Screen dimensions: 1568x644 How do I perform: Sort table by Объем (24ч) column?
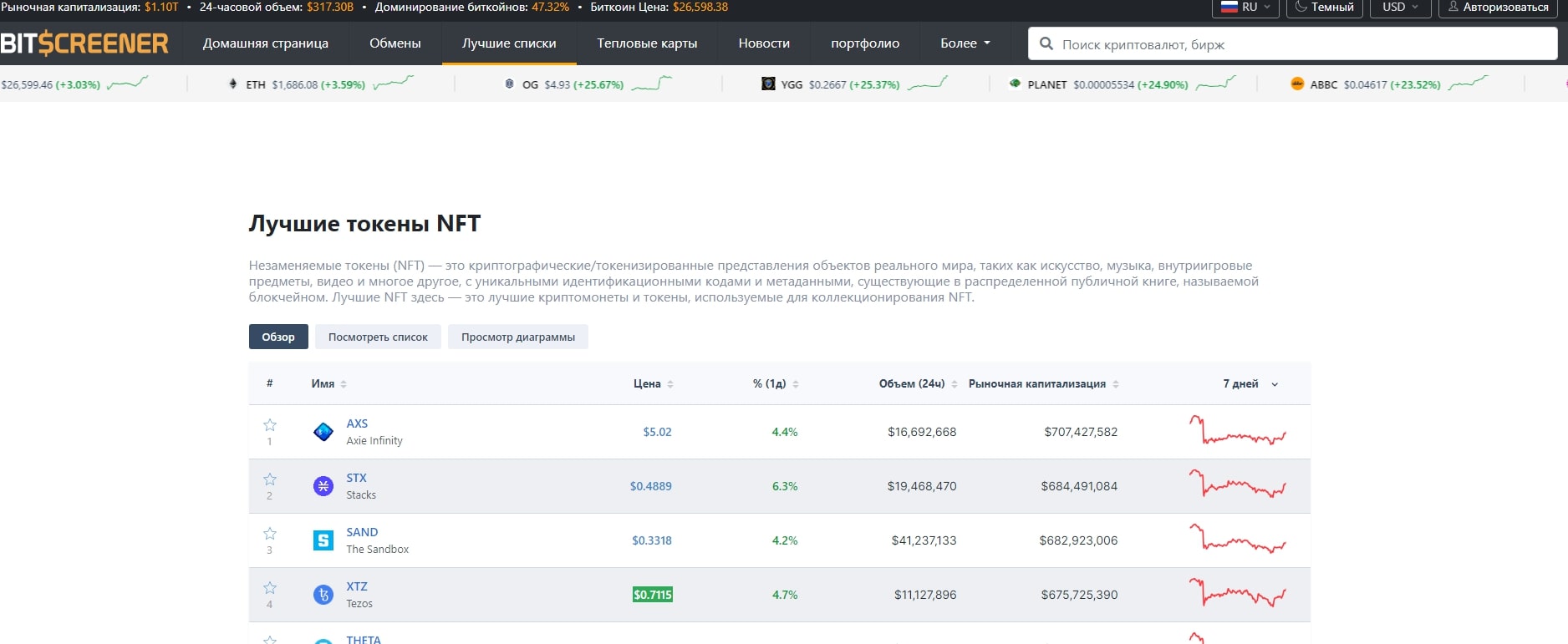click(x=918, y=384)
